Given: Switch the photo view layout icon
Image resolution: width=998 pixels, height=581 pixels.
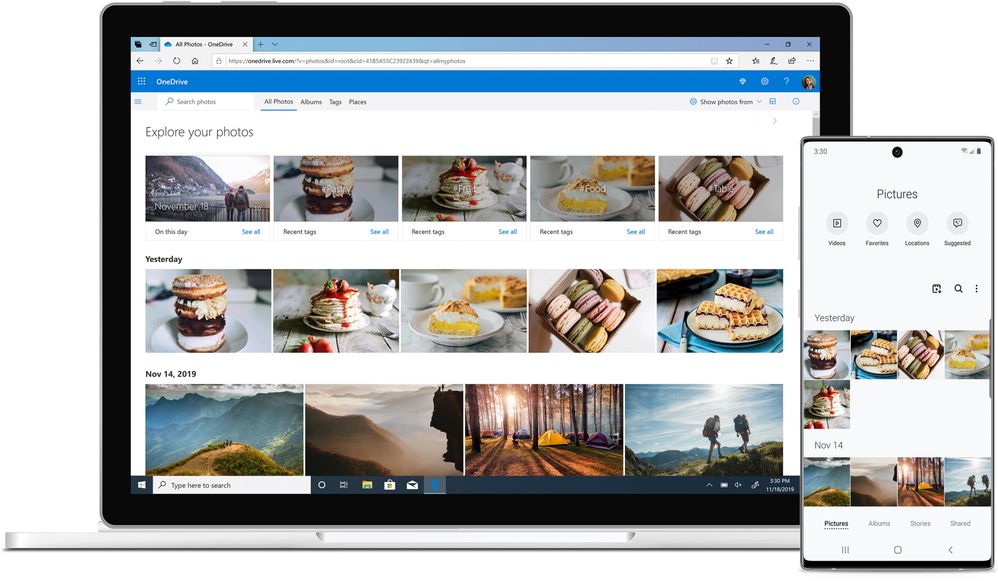Looking at the screenshot, I should 773,102.
